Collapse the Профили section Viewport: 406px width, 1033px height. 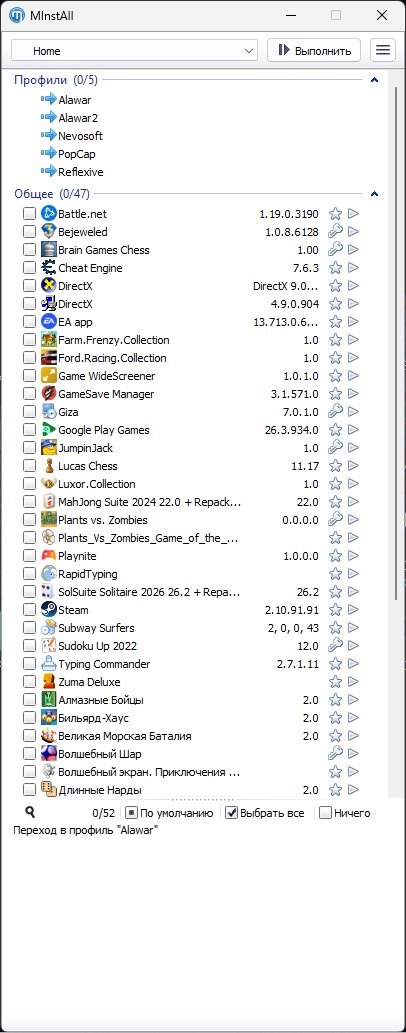point(374,80)
